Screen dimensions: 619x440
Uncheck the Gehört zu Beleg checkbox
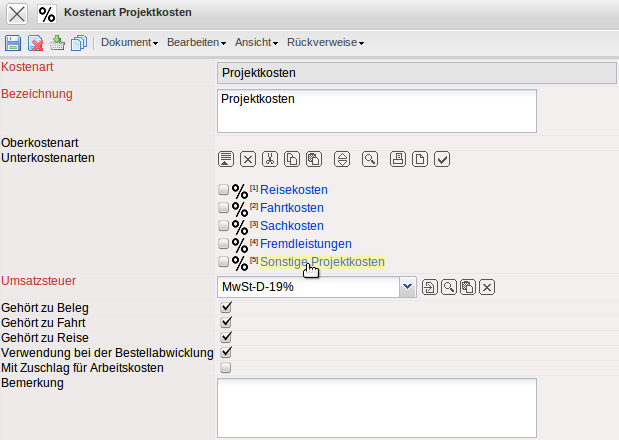click(226, 308)
